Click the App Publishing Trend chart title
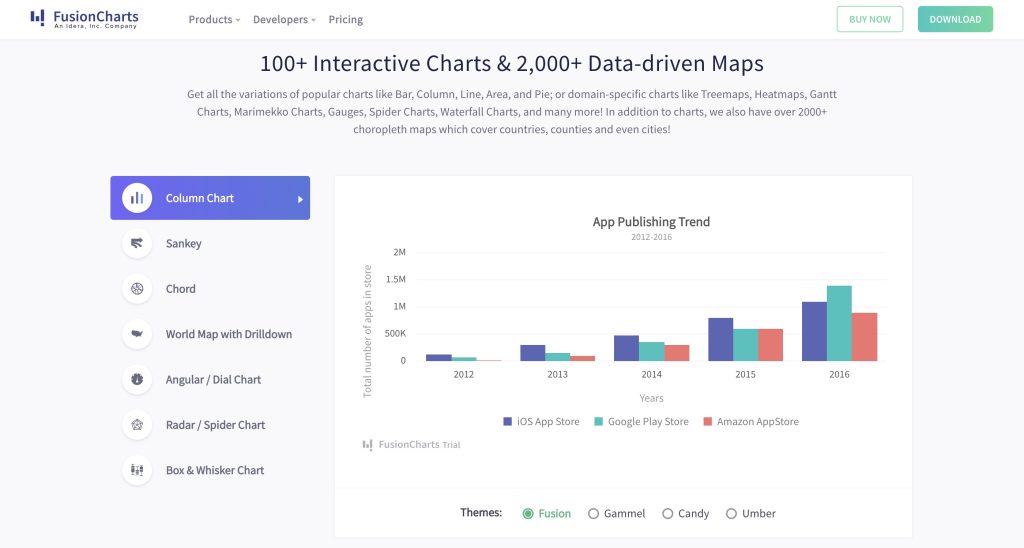1024x548 pixels. point(651,222)
